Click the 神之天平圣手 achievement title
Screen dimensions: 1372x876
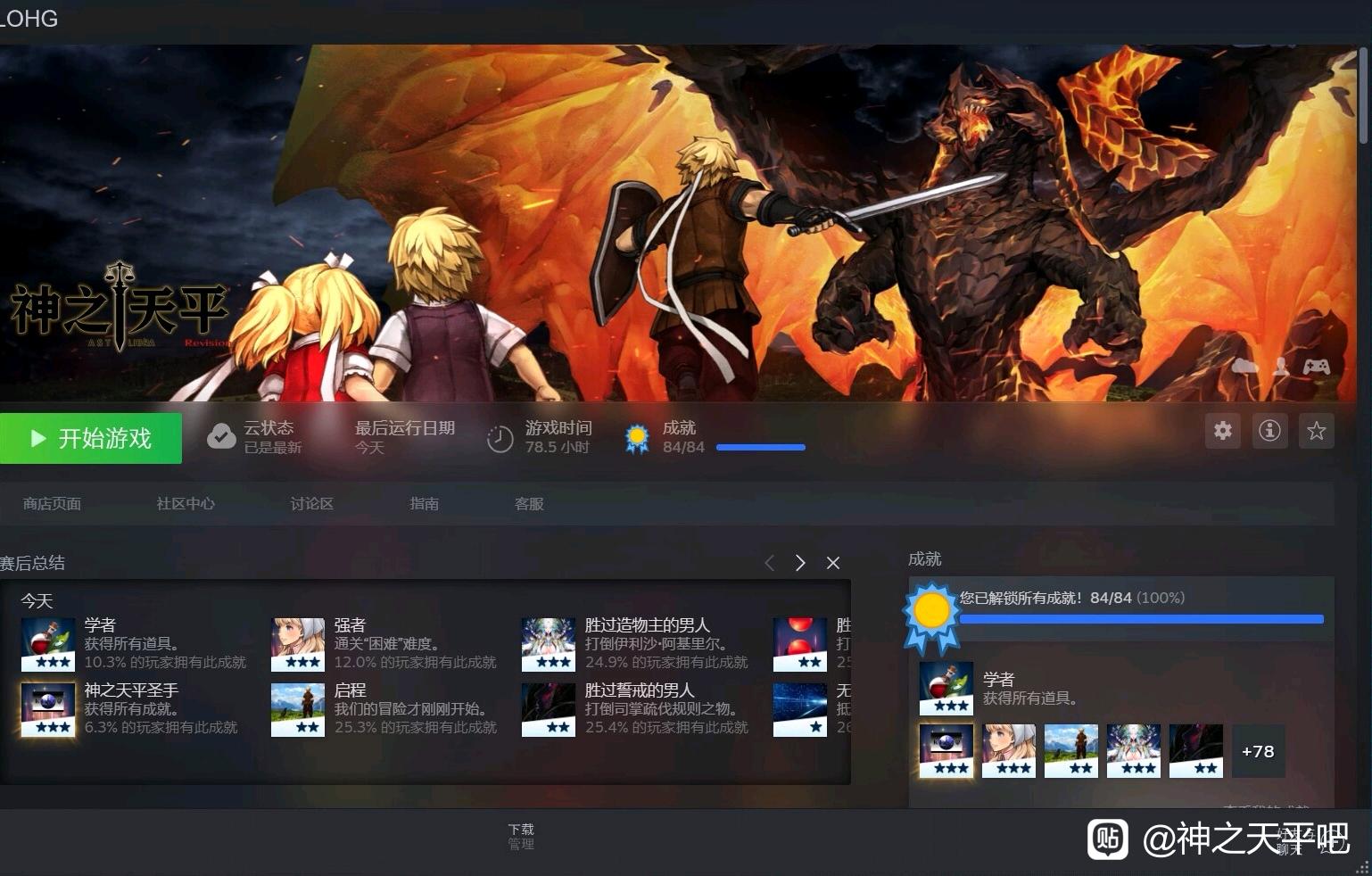pos(131,690)
